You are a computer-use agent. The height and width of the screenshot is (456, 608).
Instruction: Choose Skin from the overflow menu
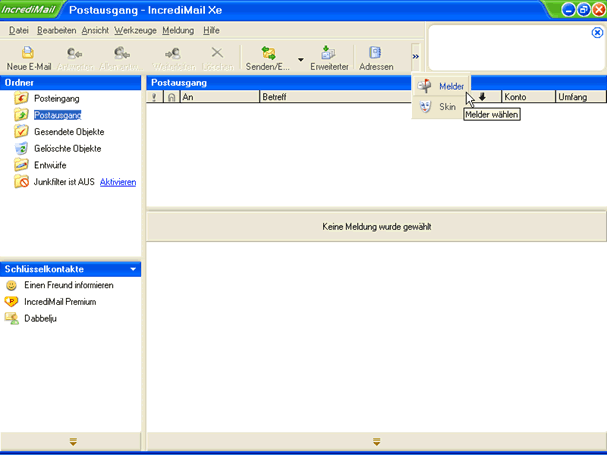click(x=437, y=107)
